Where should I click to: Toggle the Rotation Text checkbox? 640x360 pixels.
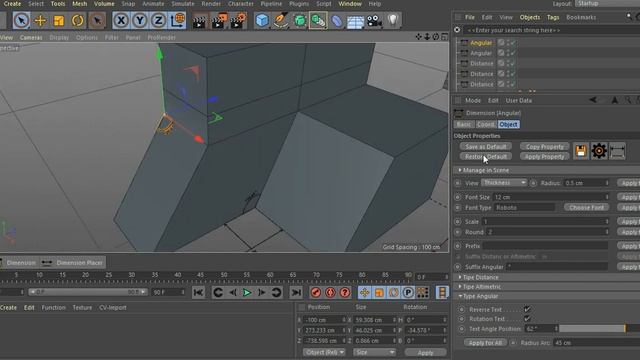(527, 318)
